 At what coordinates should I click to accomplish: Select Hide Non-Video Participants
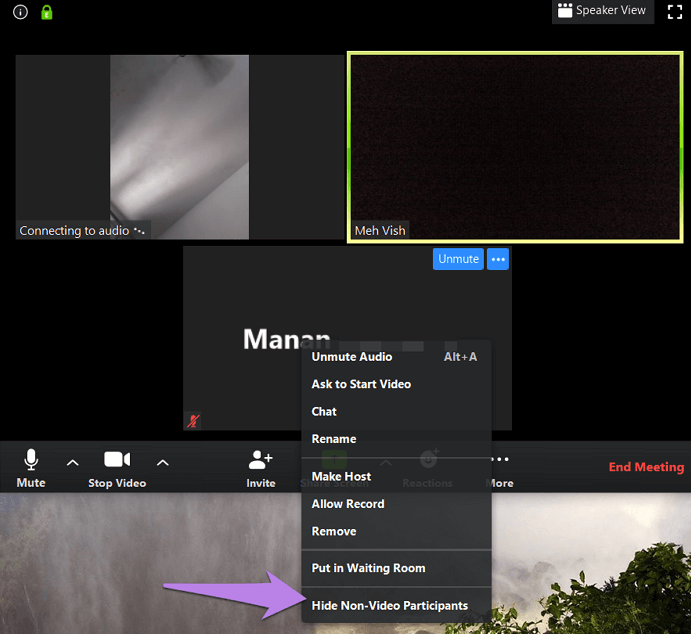pos(396,605)
